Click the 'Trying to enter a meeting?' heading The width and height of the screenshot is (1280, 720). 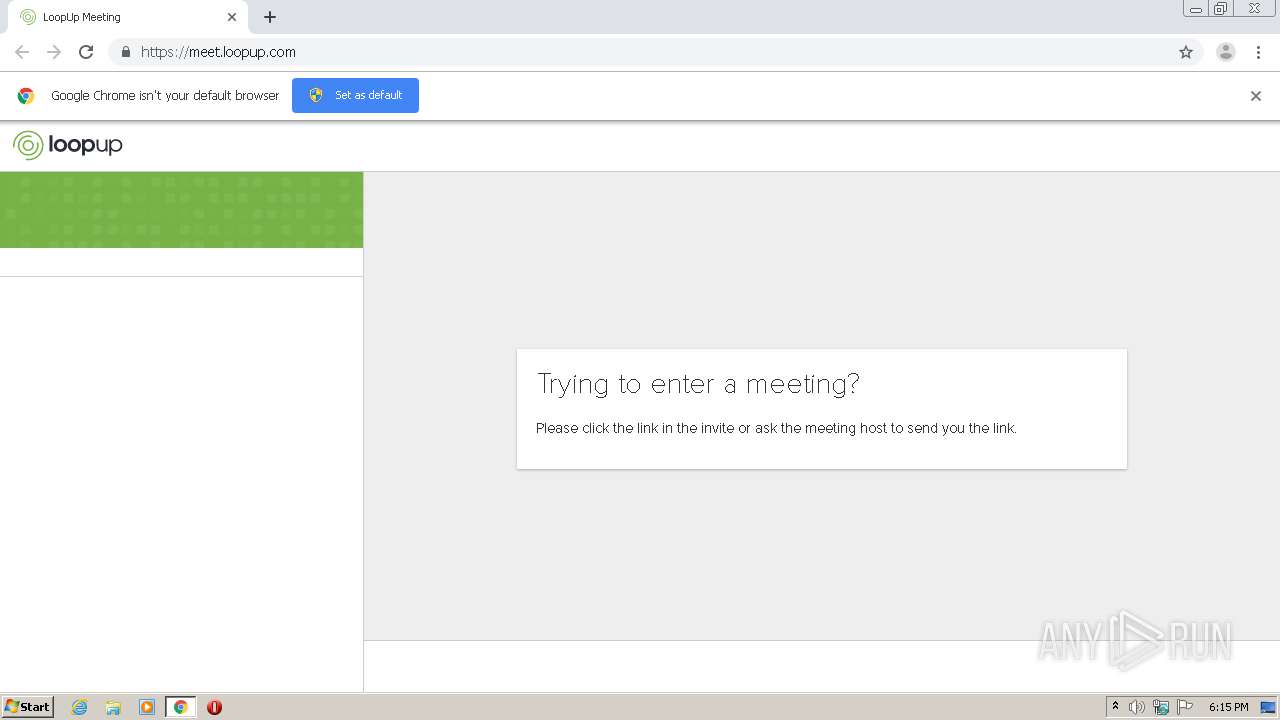tap(698, 384)
